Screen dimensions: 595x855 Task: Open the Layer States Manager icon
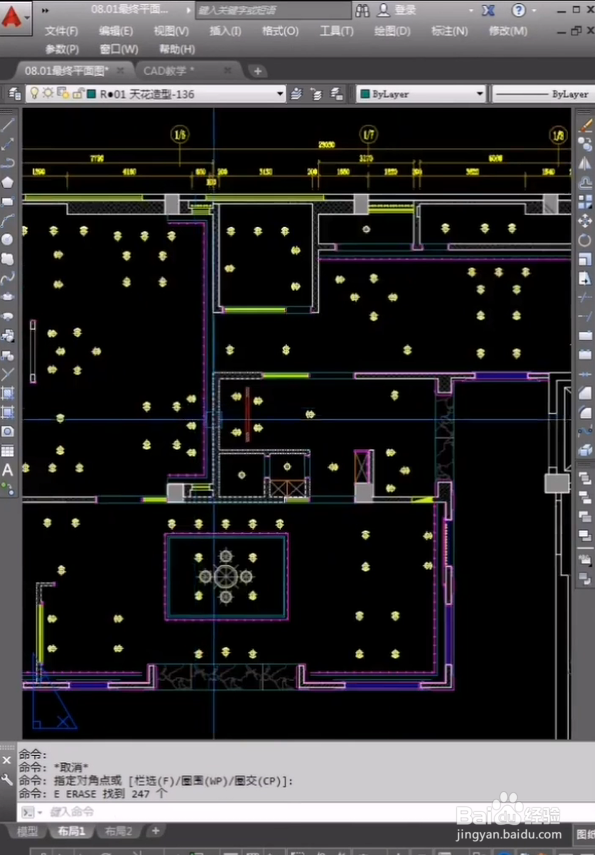point(336,94)
